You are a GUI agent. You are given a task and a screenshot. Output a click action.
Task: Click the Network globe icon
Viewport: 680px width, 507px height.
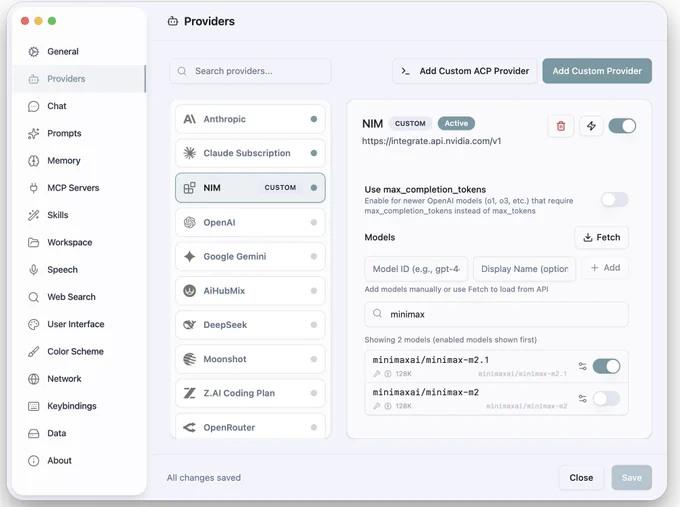[x=33, y=379]
